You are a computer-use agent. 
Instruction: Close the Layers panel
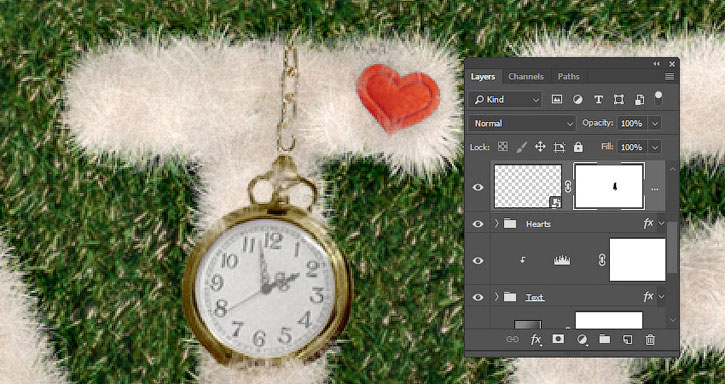(x=672, y=64)
